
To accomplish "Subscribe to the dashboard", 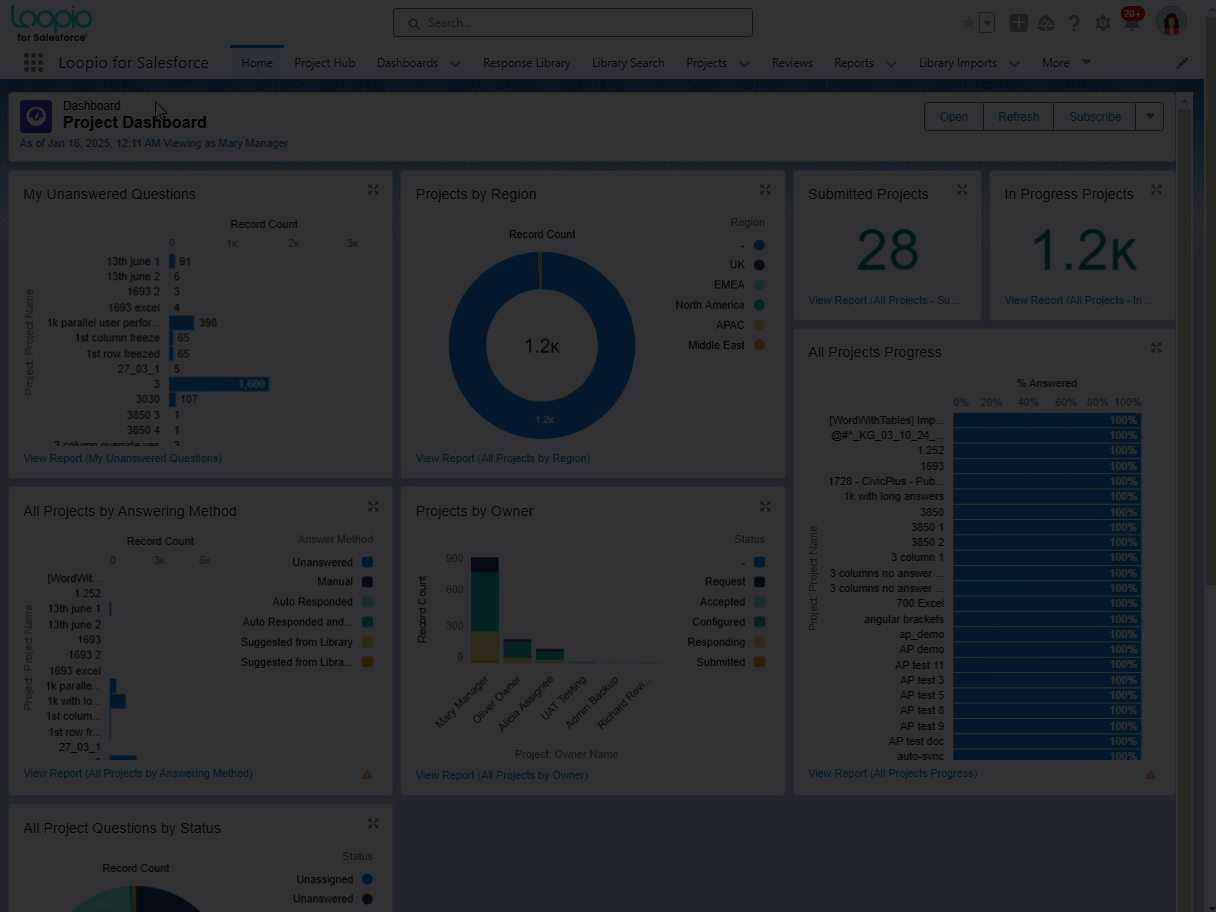I will [1095, 116].
